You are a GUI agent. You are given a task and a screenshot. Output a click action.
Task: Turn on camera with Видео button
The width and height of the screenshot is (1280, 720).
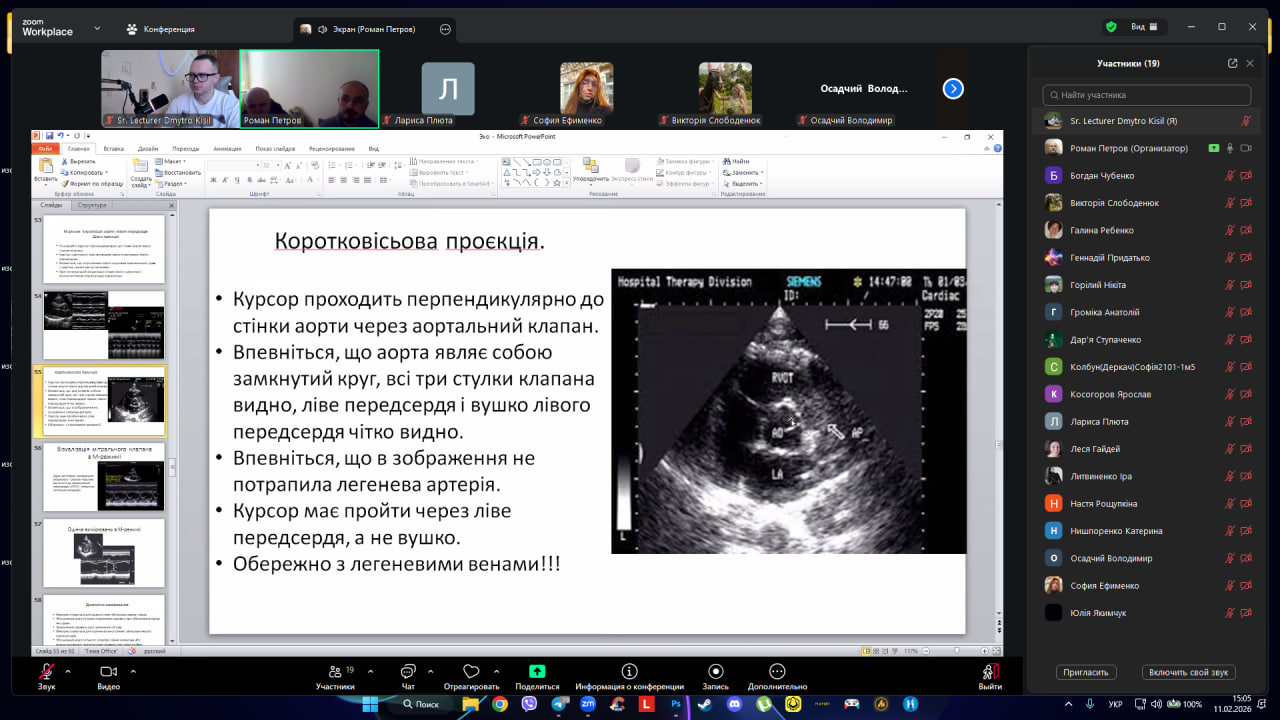[108, 672]
